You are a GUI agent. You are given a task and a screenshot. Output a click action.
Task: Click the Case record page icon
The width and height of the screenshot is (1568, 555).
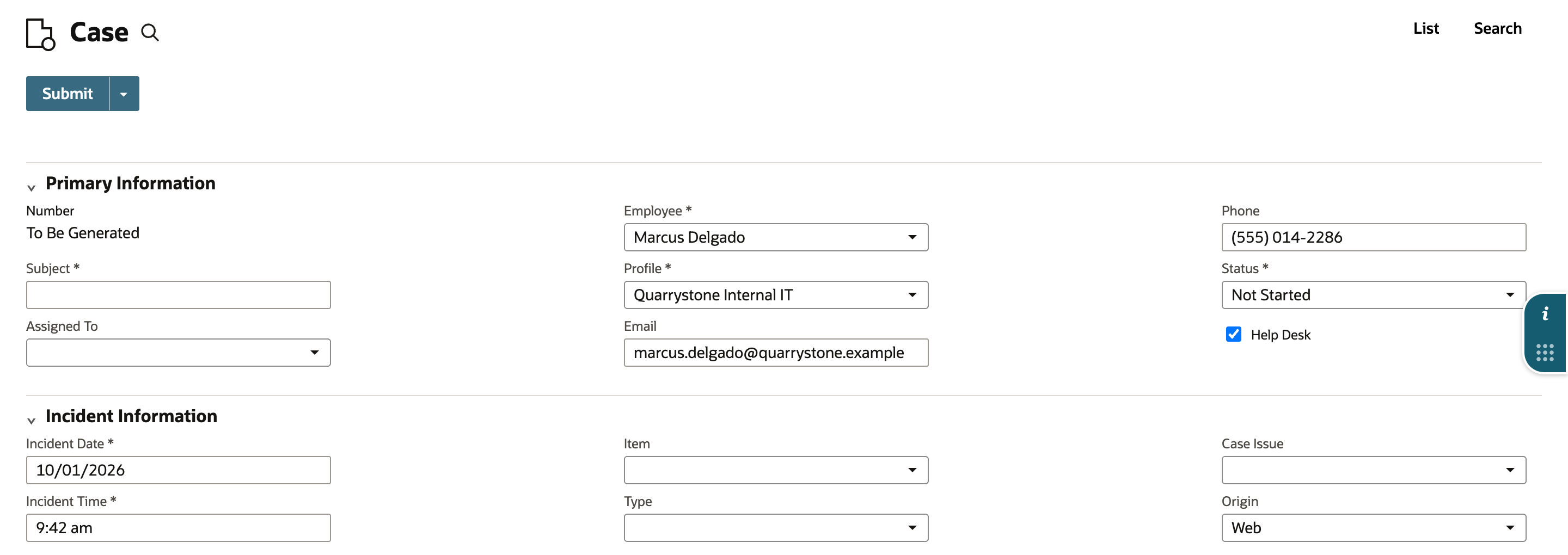pyautogui.click(x=41, y=34)
